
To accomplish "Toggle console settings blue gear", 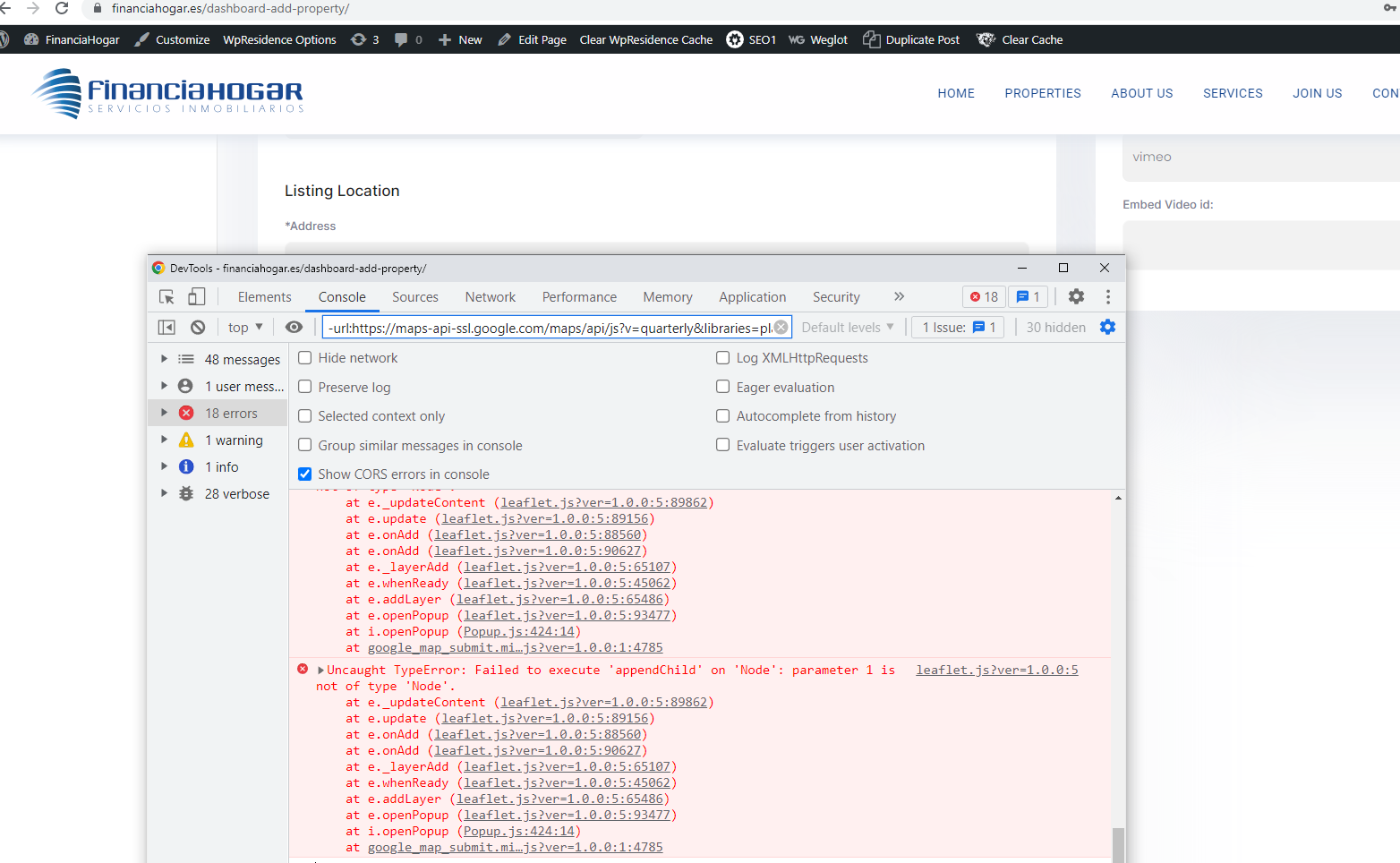I will 1107,328.
